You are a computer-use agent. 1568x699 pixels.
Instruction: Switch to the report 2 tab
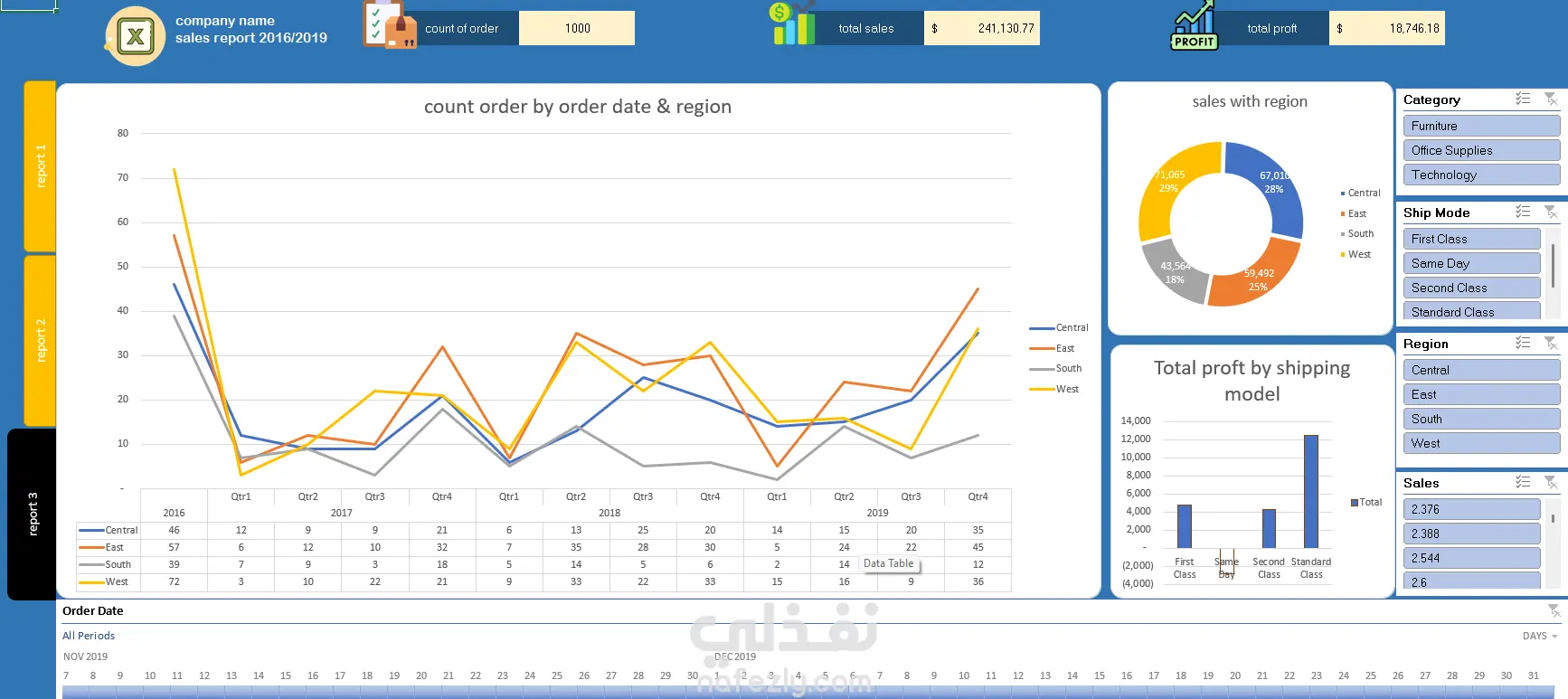tap(40, 341)
